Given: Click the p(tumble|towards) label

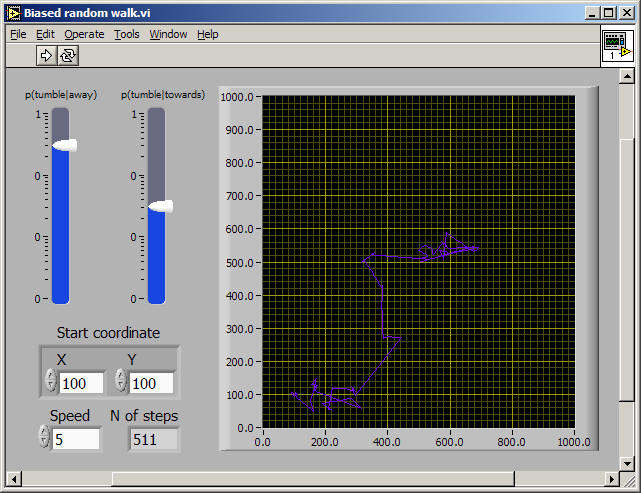Looking at the screenshot, I should (x=163, y=94).
